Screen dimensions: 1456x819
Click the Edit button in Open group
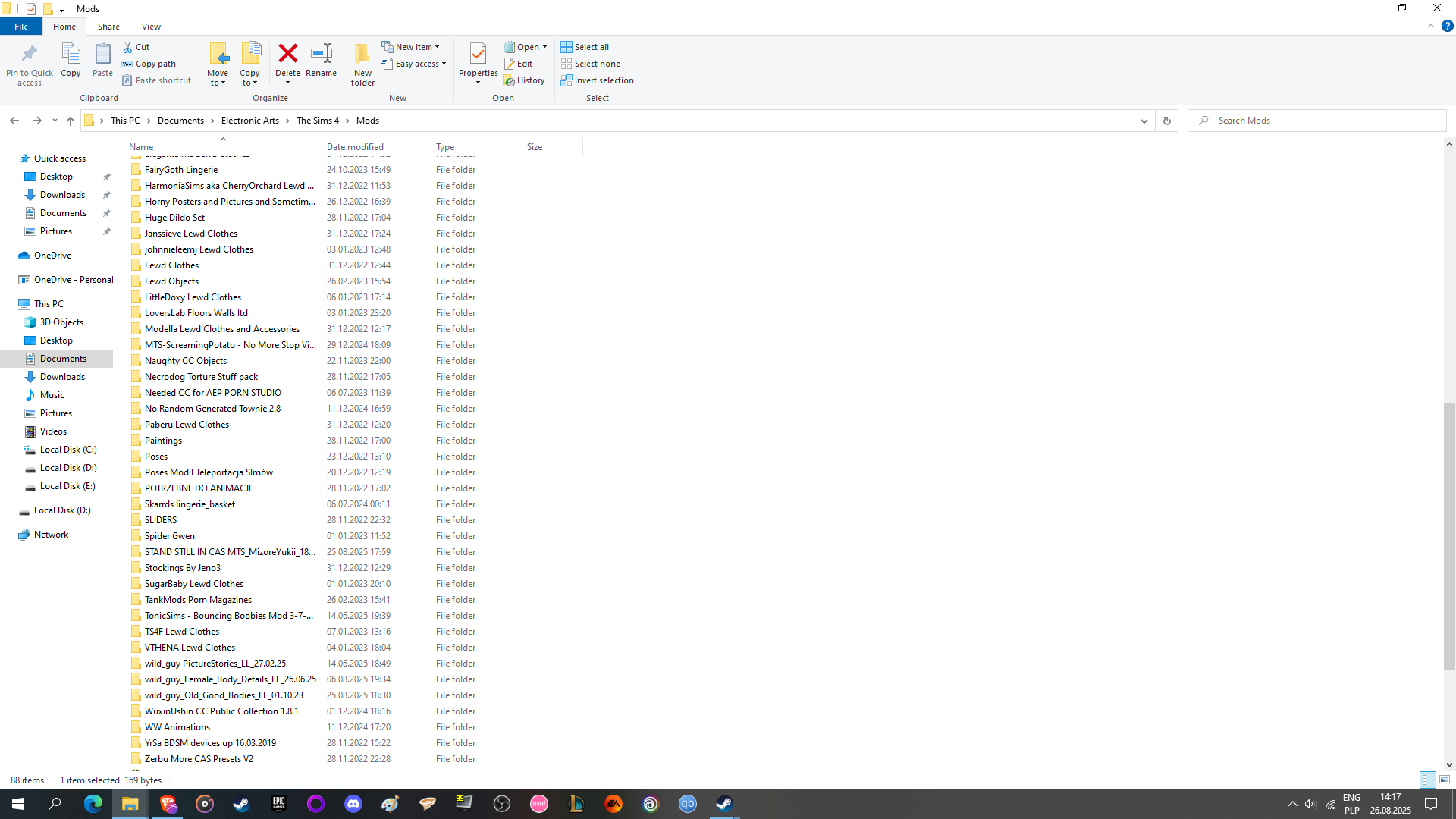519,64
